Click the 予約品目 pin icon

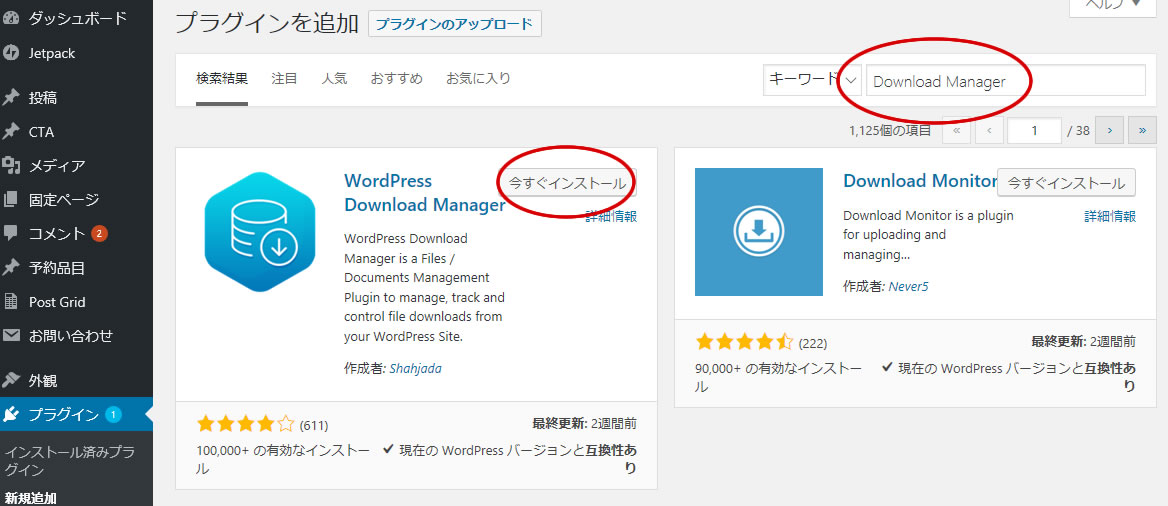pos(11,268)
